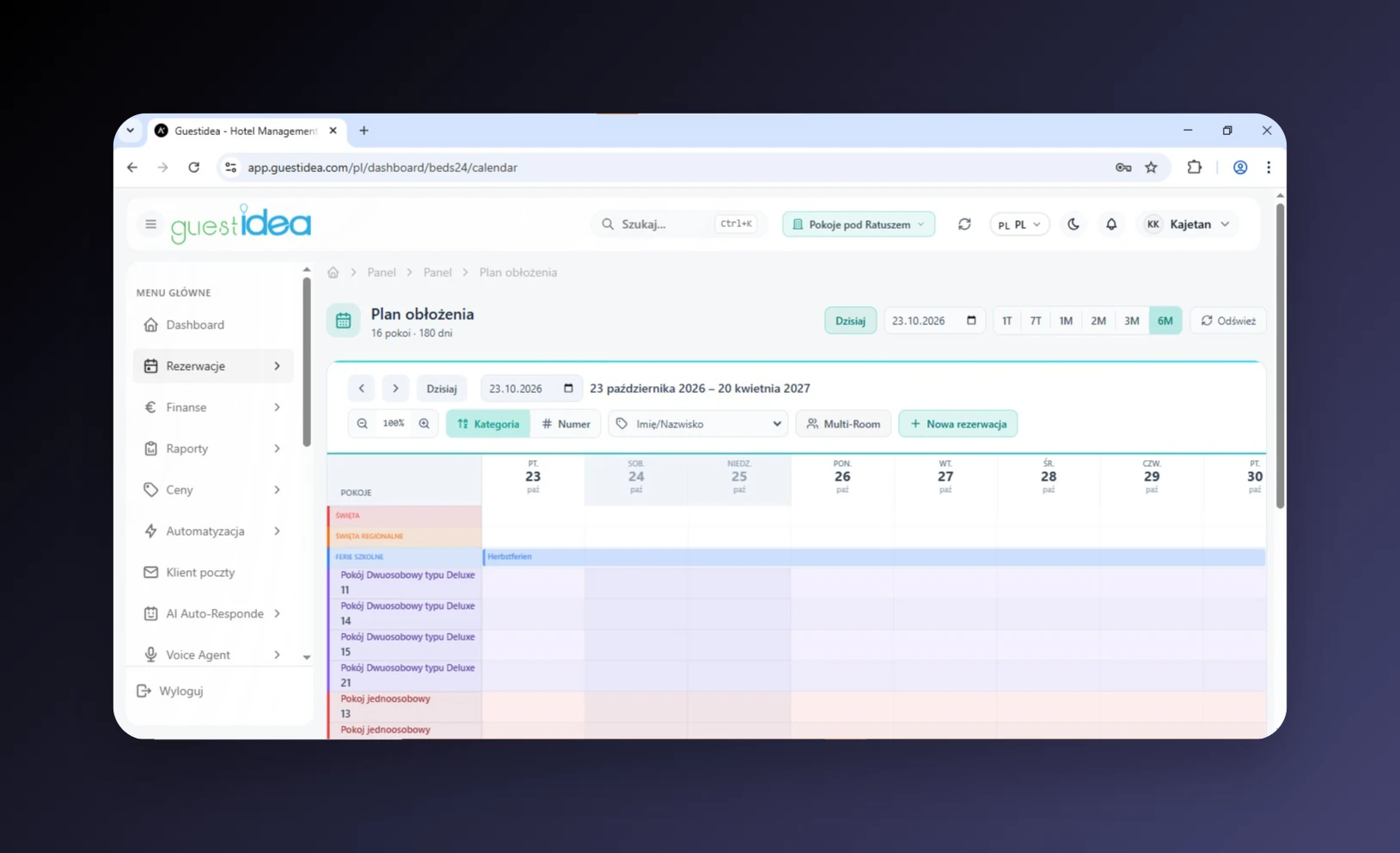Collapse sidebar using the hamburger menu icon

pyautogui.click(x=151, y=224)
